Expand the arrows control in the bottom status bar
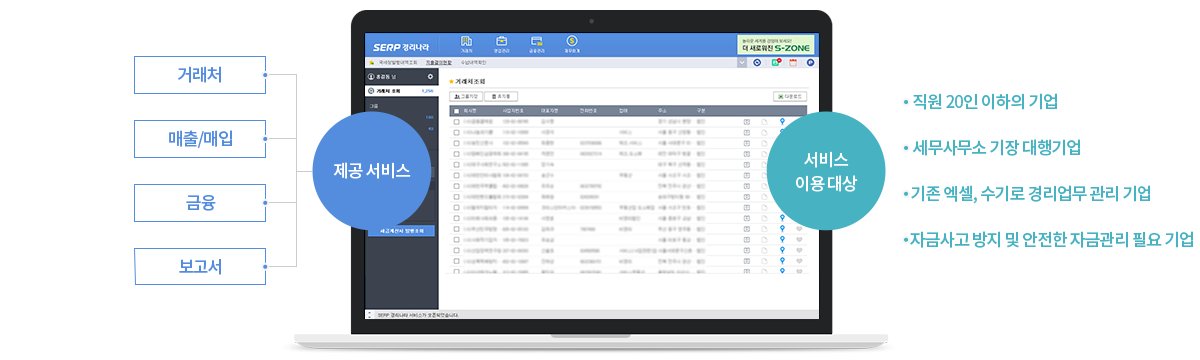 (370, 315)
